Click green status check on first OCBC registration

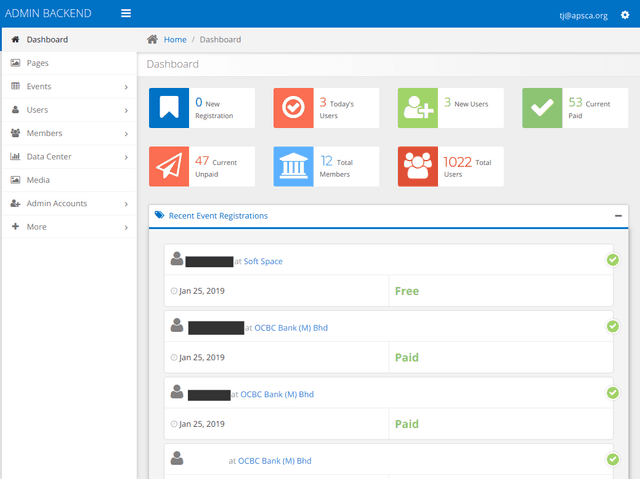[612, 326]
